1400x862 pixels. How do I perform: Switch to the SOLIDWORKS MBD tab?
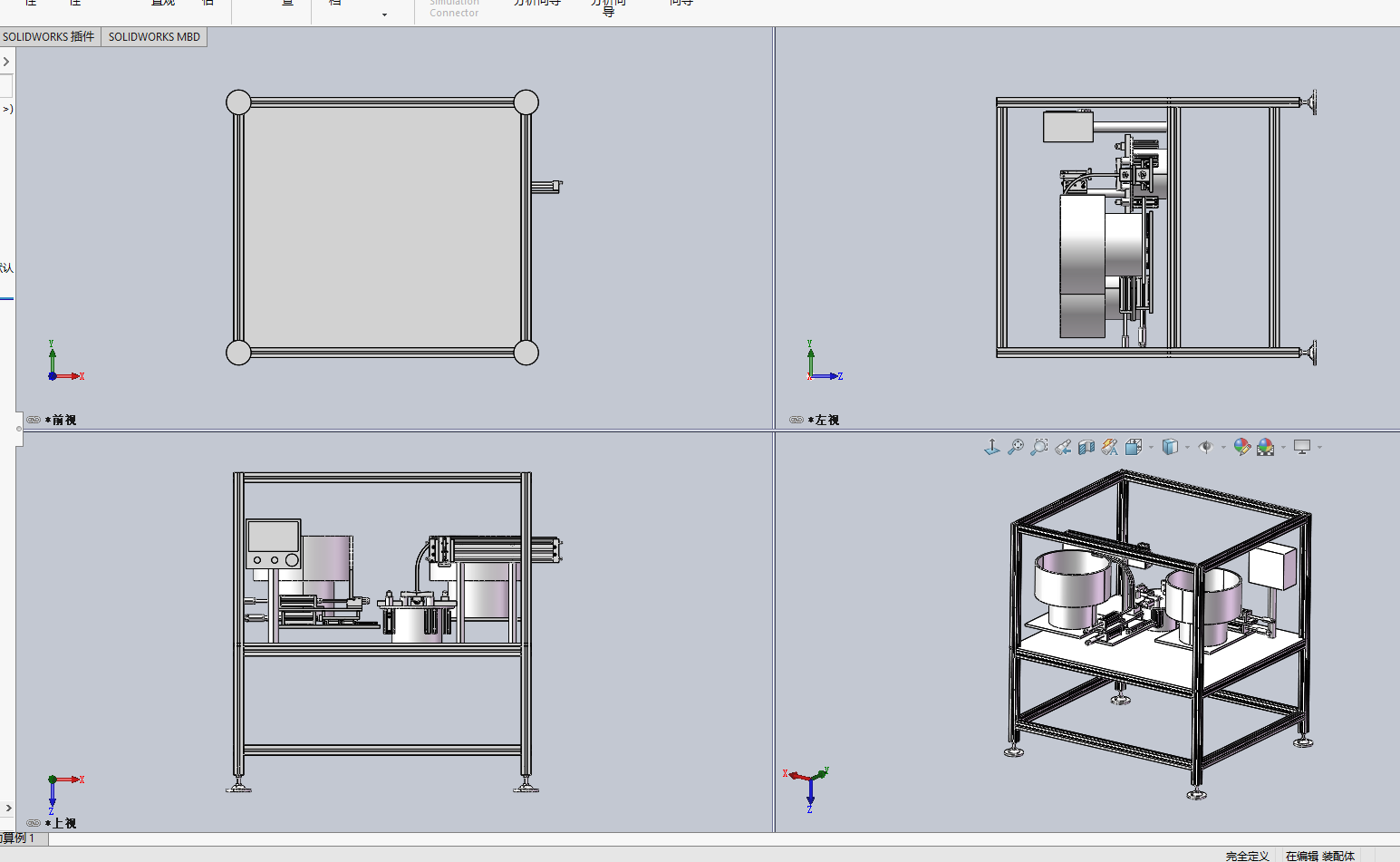tap(154, 37)
